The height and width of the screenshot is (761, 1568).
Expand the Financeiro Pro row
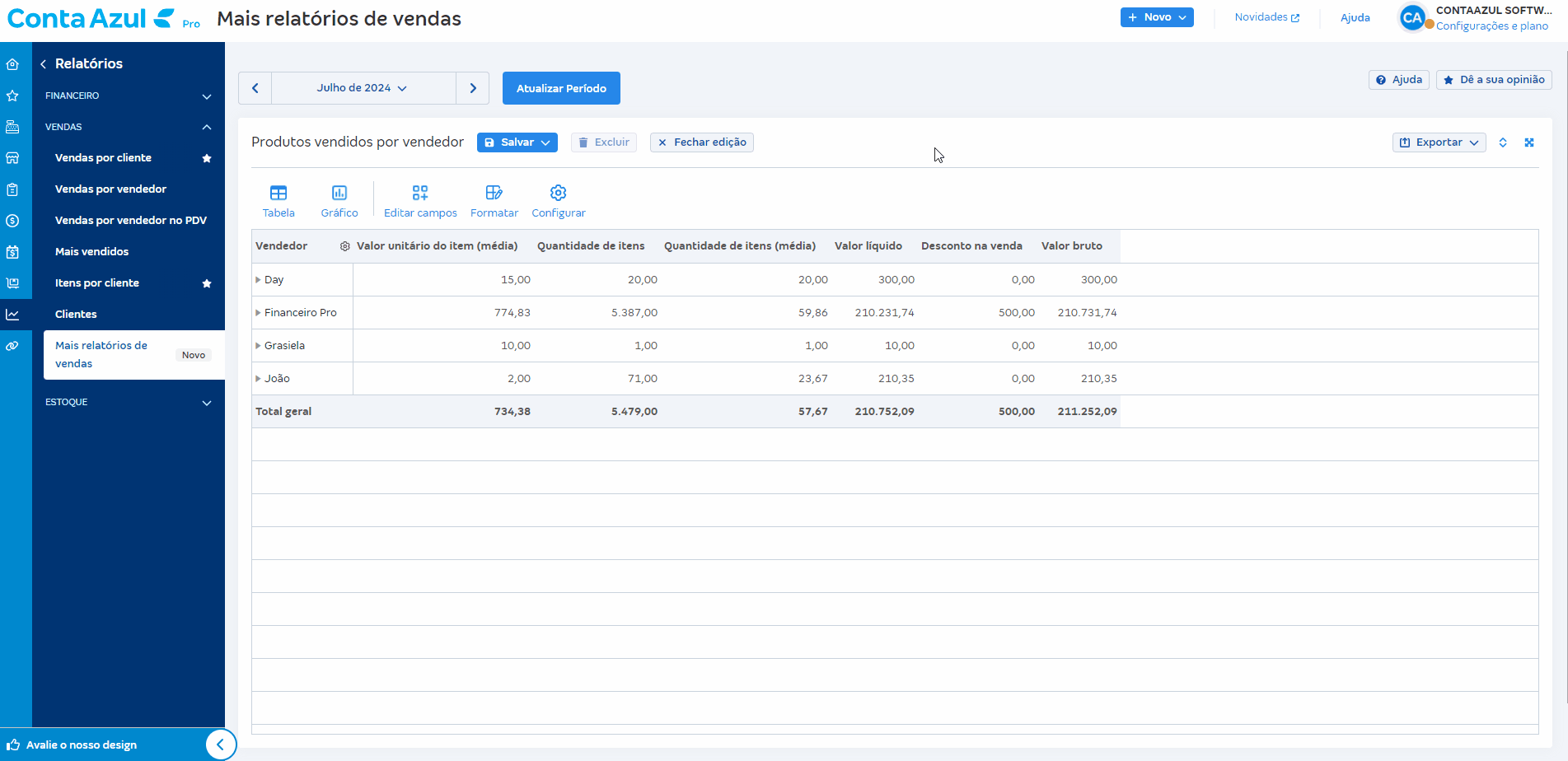pos(258,313)
